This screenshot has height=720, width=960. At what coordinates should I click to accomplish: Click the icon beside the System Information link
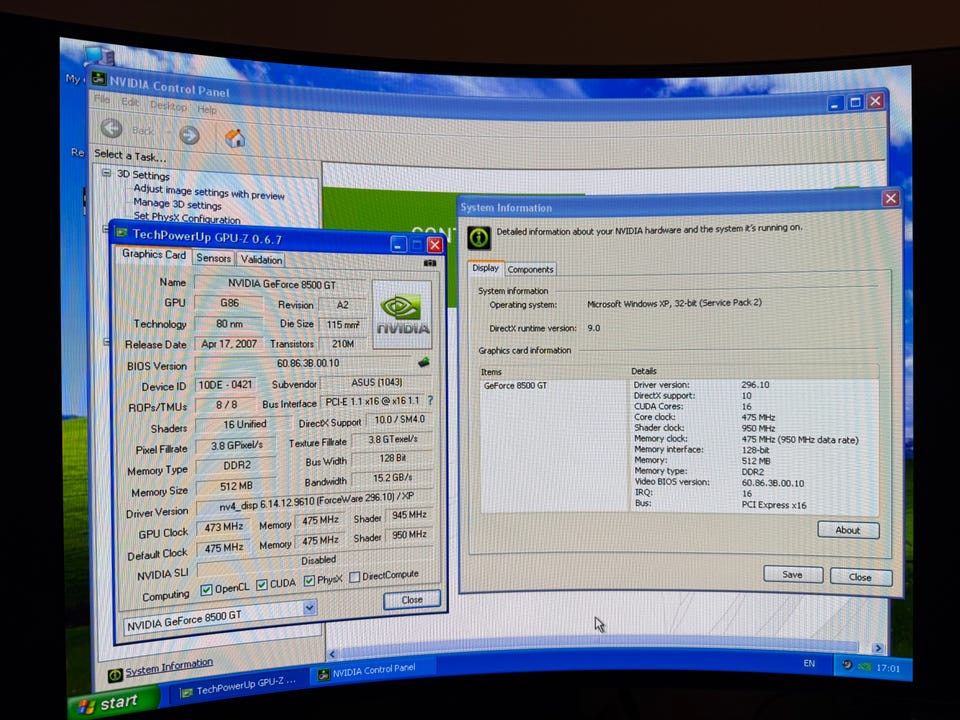pyautogui.click(x=115, y=675)
